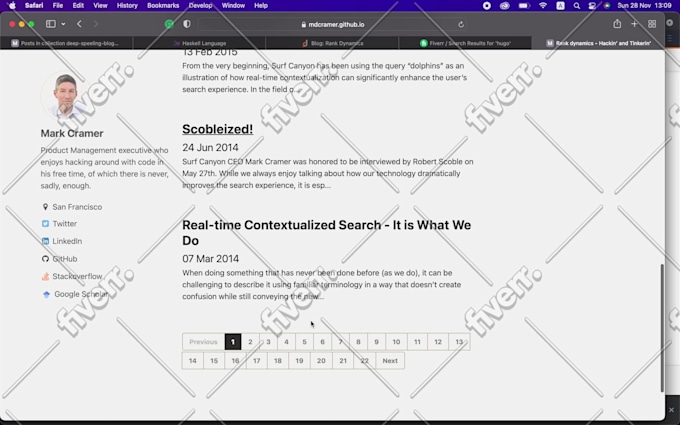Open the Safari menu
This screenshot has height=425, width=680.
point(34,6)
